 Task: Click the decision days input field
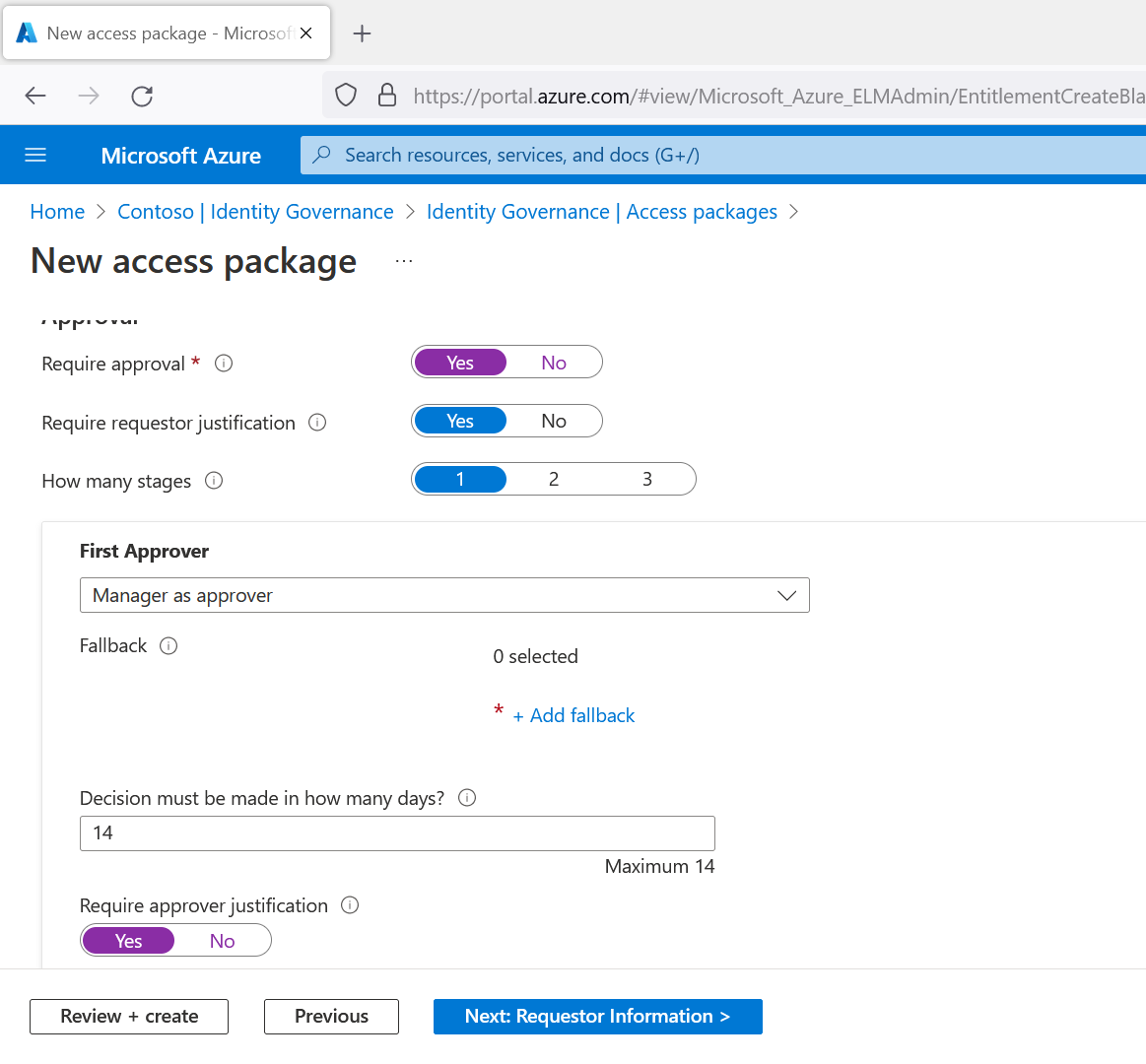[396, 833]
